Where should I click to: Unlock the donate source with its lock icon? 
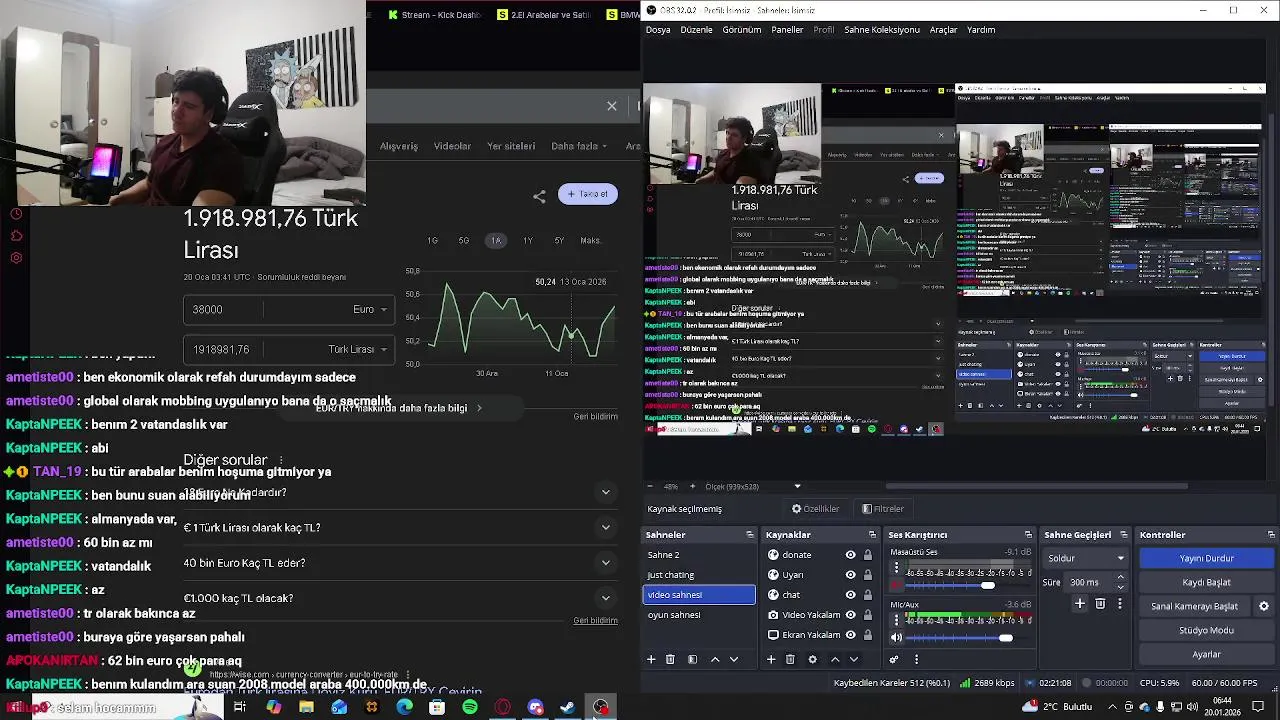[x=868, y=555]
